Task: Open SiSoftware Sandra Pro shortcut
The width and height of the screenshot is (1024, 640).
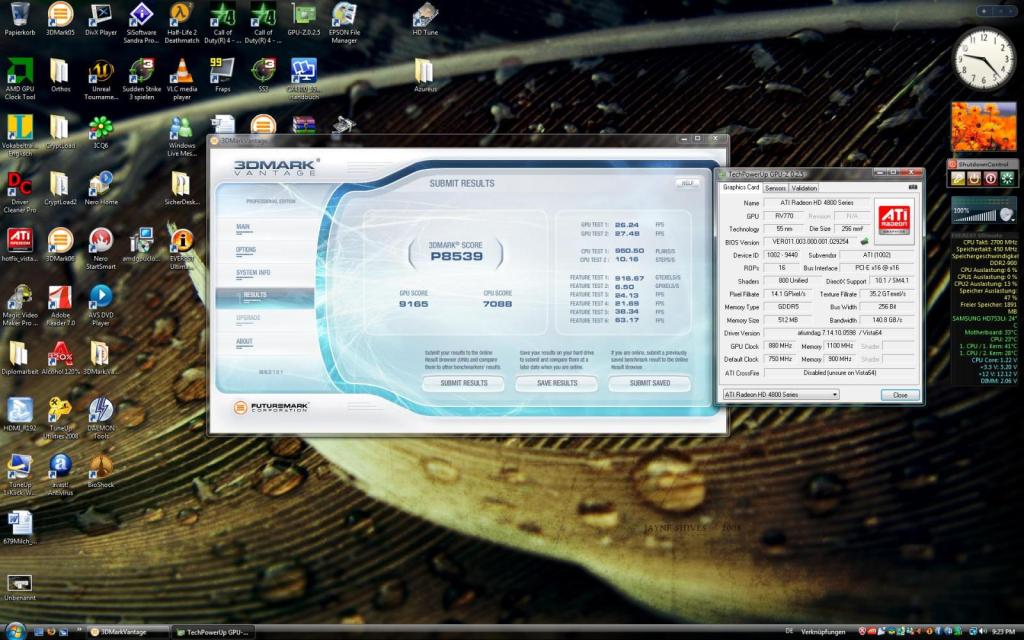Action: [141, 23]
